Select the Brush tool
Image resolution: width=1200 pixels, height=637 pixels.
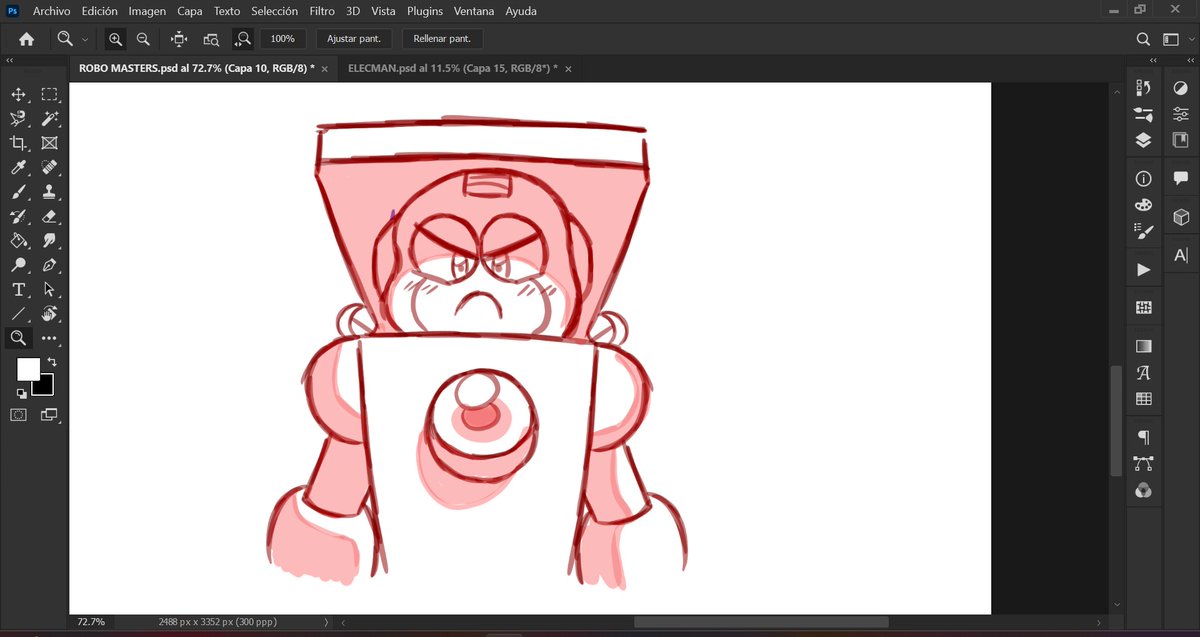point(18,192)
